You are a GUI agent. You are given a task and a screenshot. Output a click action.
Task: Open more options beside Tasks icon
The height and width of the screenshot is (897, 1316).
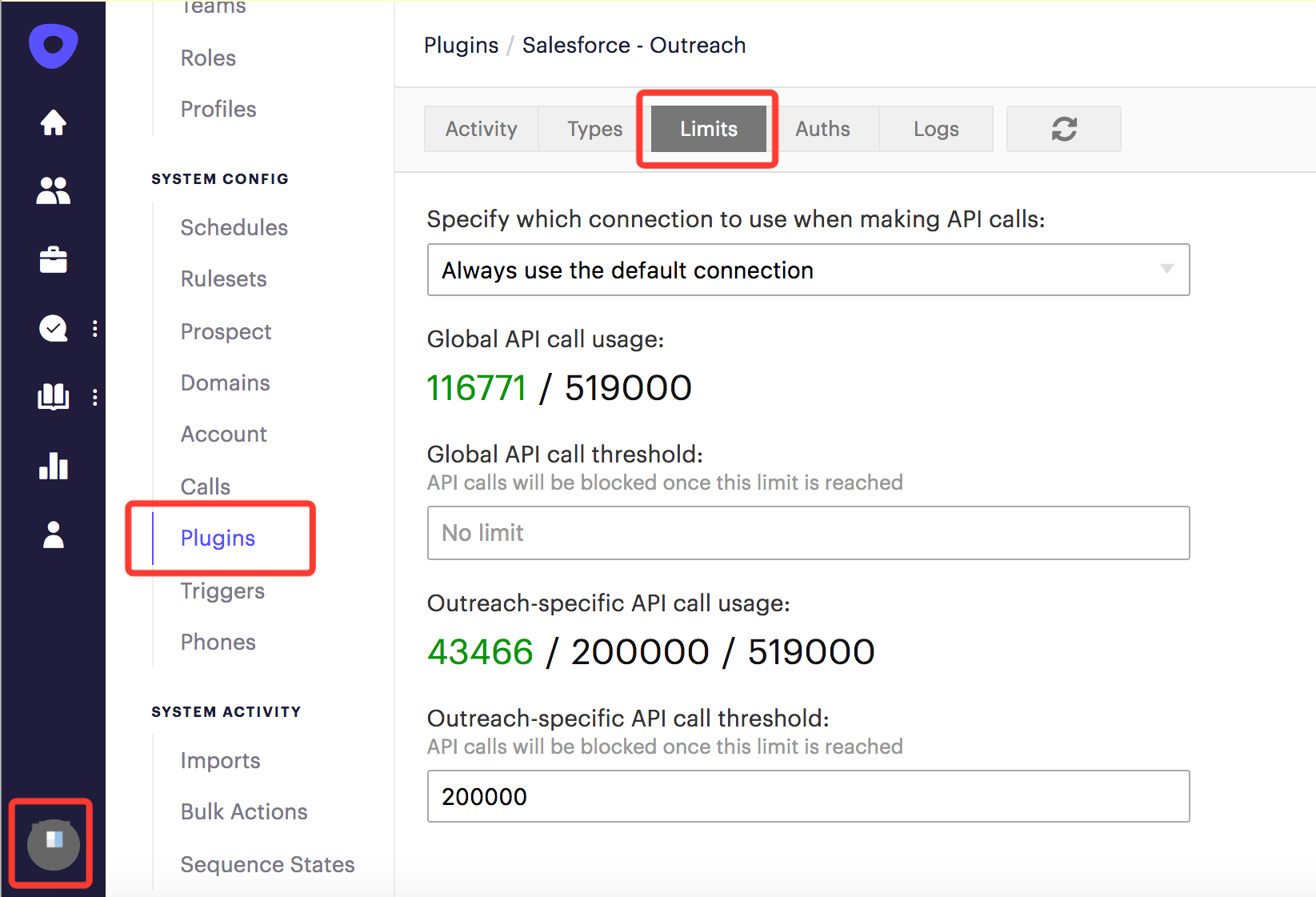tap(95, 328)
